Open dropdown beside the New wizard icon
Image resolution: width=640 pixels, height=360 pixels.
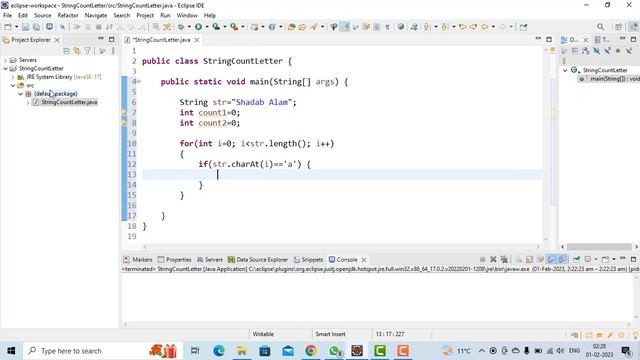pyautogui.click(x=16, y=27)
